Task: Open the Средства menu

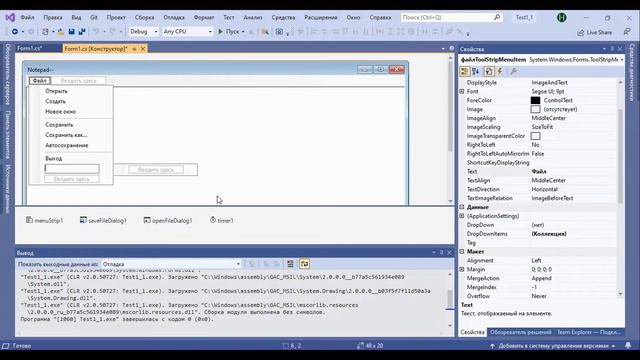Action: (283, 17)
